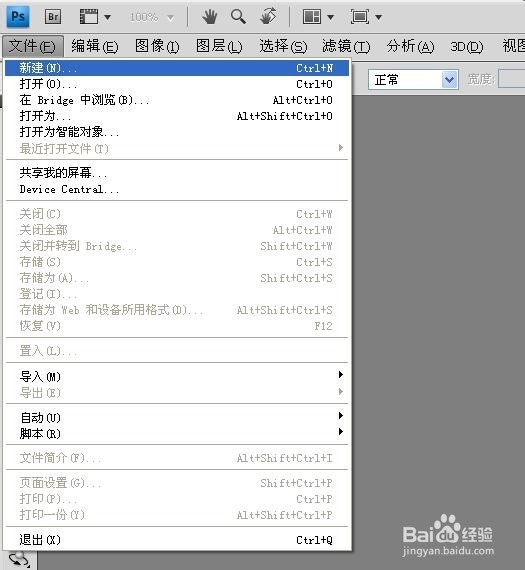Choose 自动(U) entry label
The image size is (525, 570).
(x=40, y=418)
